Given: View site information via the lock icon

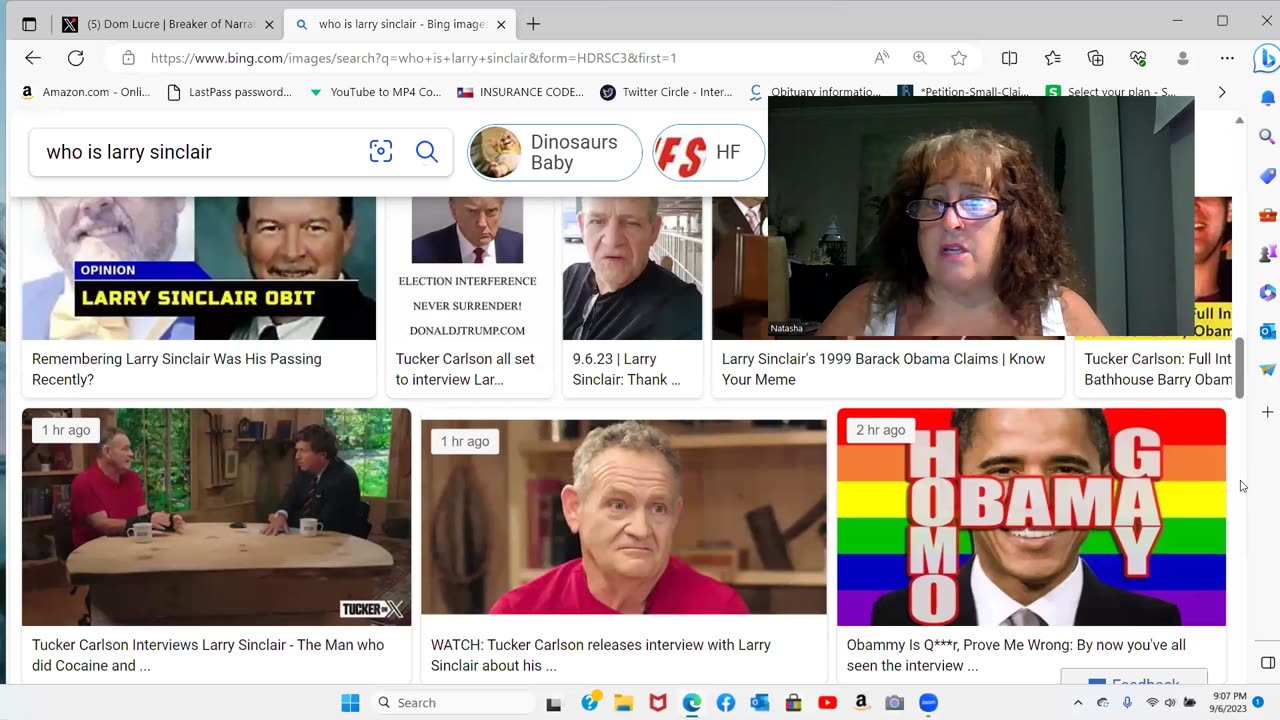Looking at the screenshot, I should click(x=128, y=58).
